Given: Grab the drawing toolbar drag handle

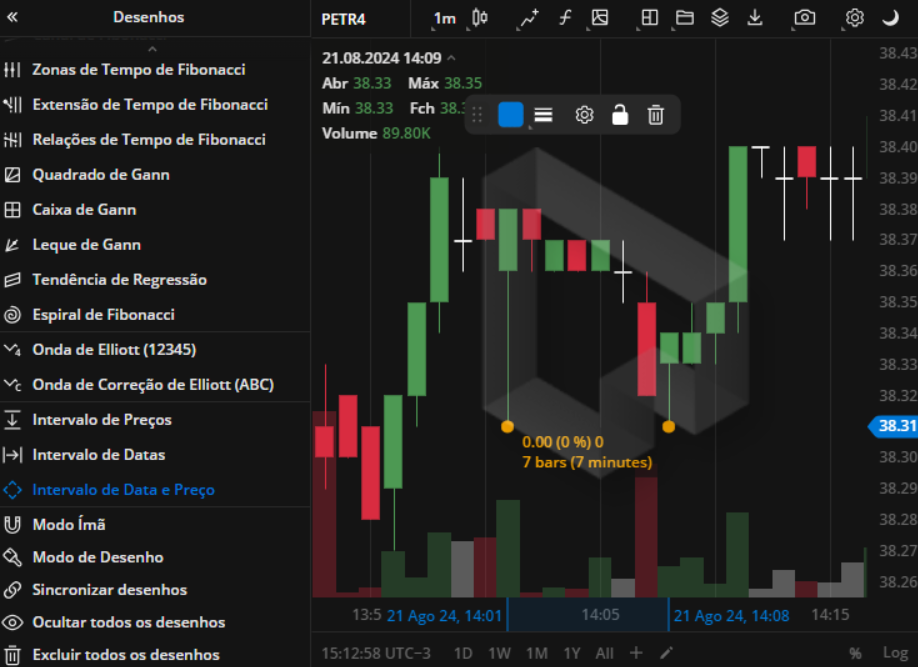Looking at the screenshot, I should pos(477,115).
